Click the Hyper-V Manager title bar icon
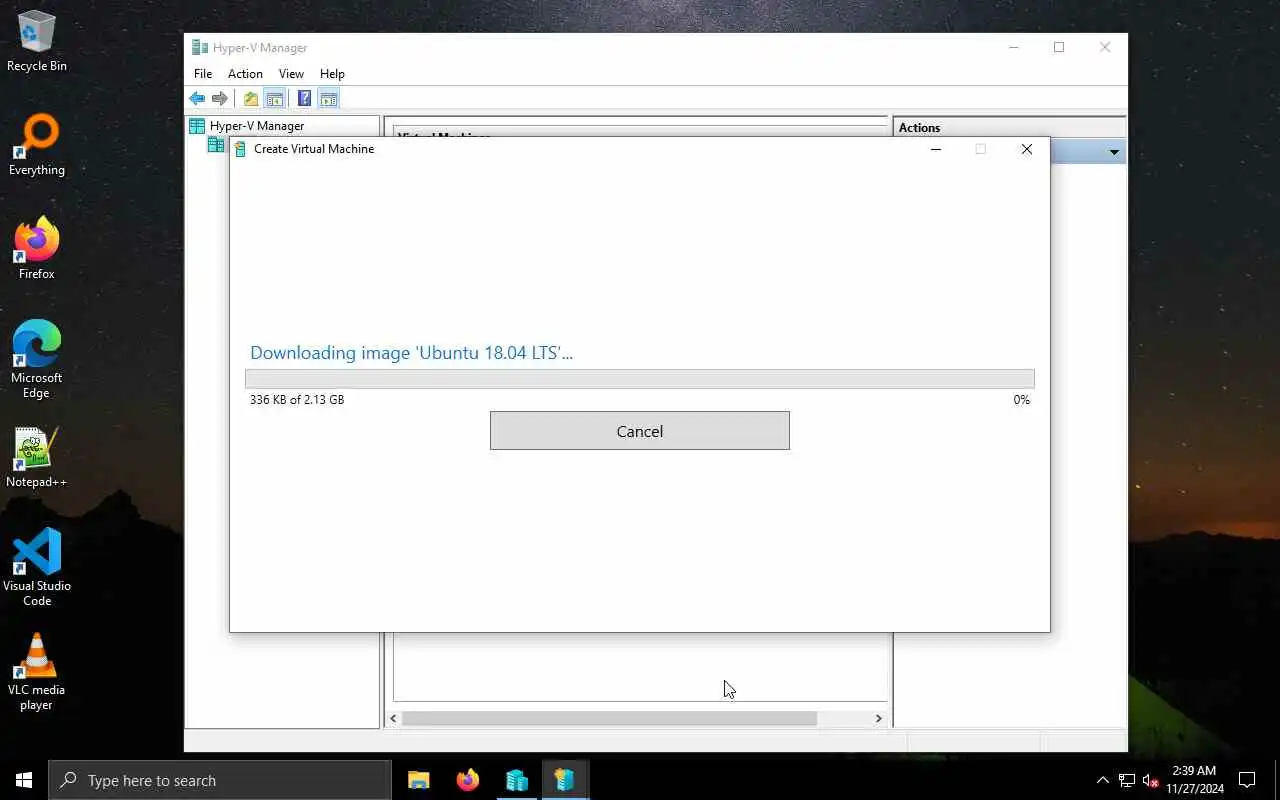The image size is (1280, 800). pos(199,47)
